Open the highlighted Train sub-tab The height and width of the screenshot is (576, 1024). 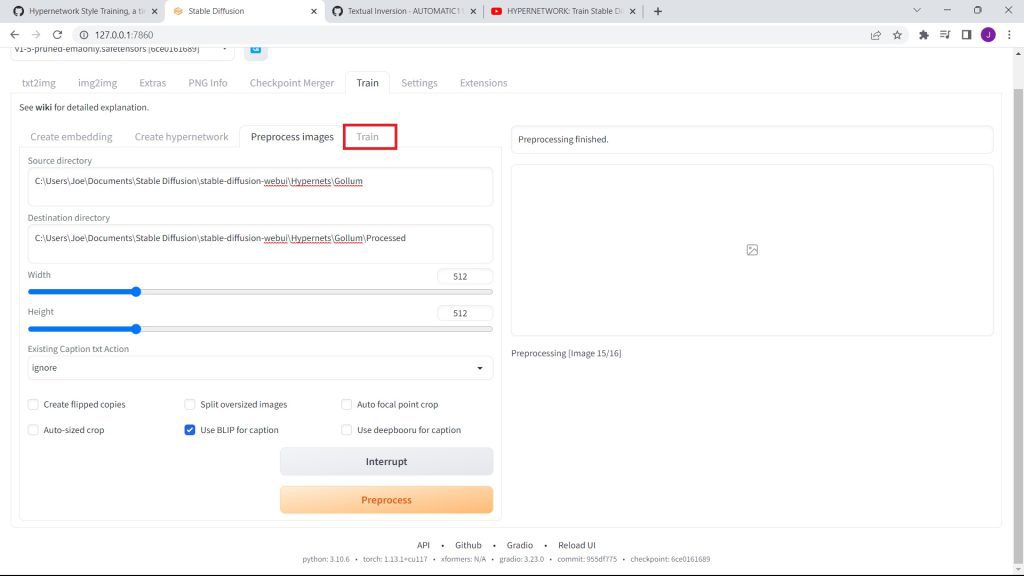pos(368,137)
